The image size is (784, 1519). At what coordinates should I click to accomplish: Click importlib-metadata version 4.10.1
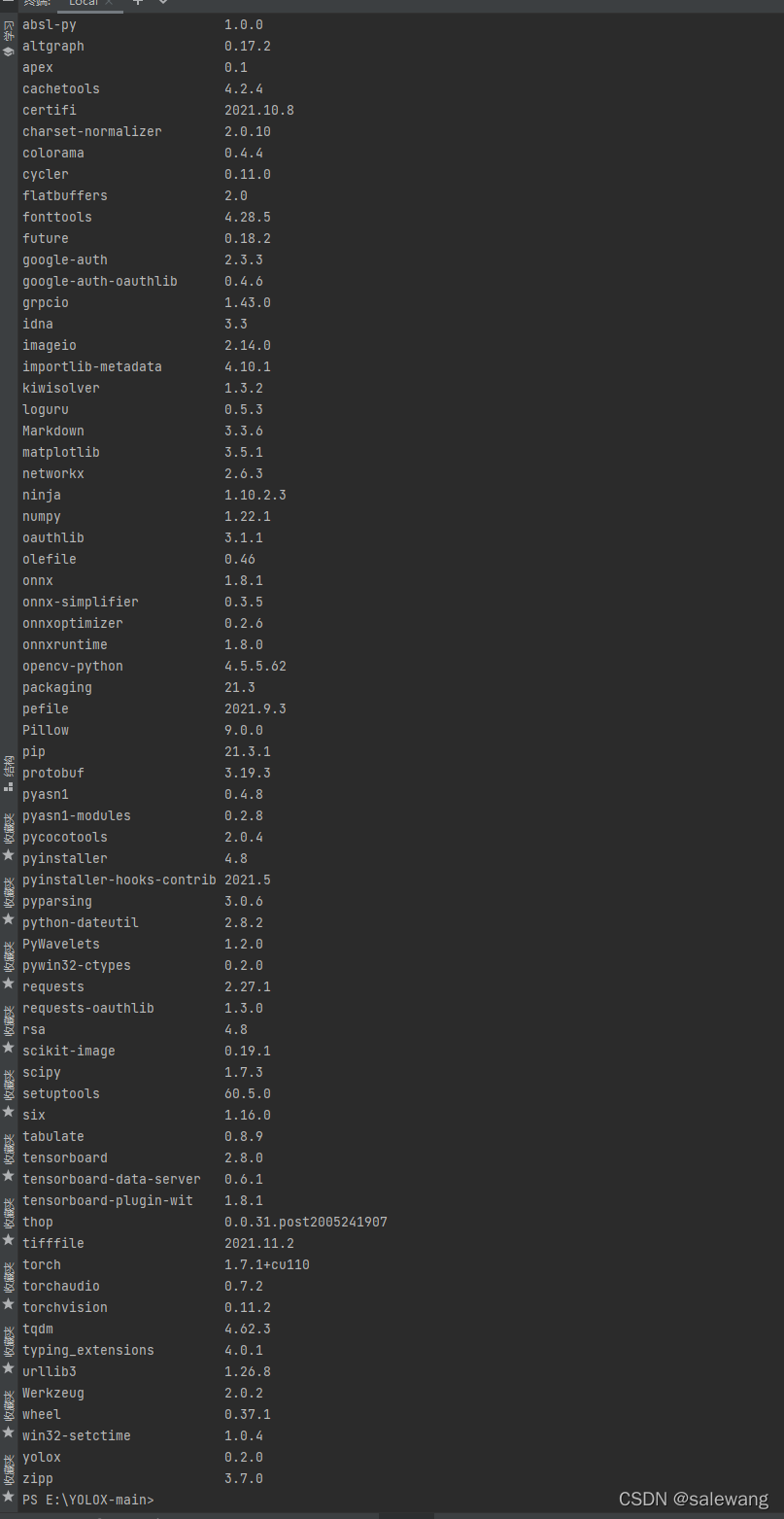point(248,366)
